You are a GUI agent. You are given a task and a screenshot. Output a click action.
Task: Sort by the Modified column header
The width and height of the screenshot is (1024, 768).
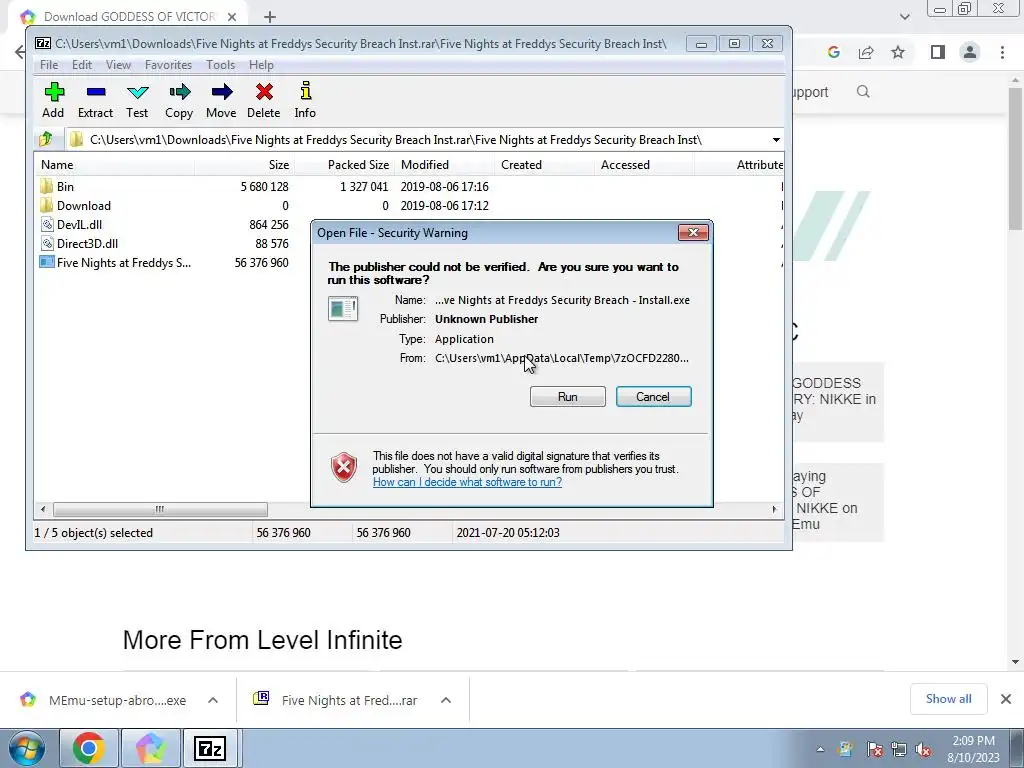tap(444, 165)
